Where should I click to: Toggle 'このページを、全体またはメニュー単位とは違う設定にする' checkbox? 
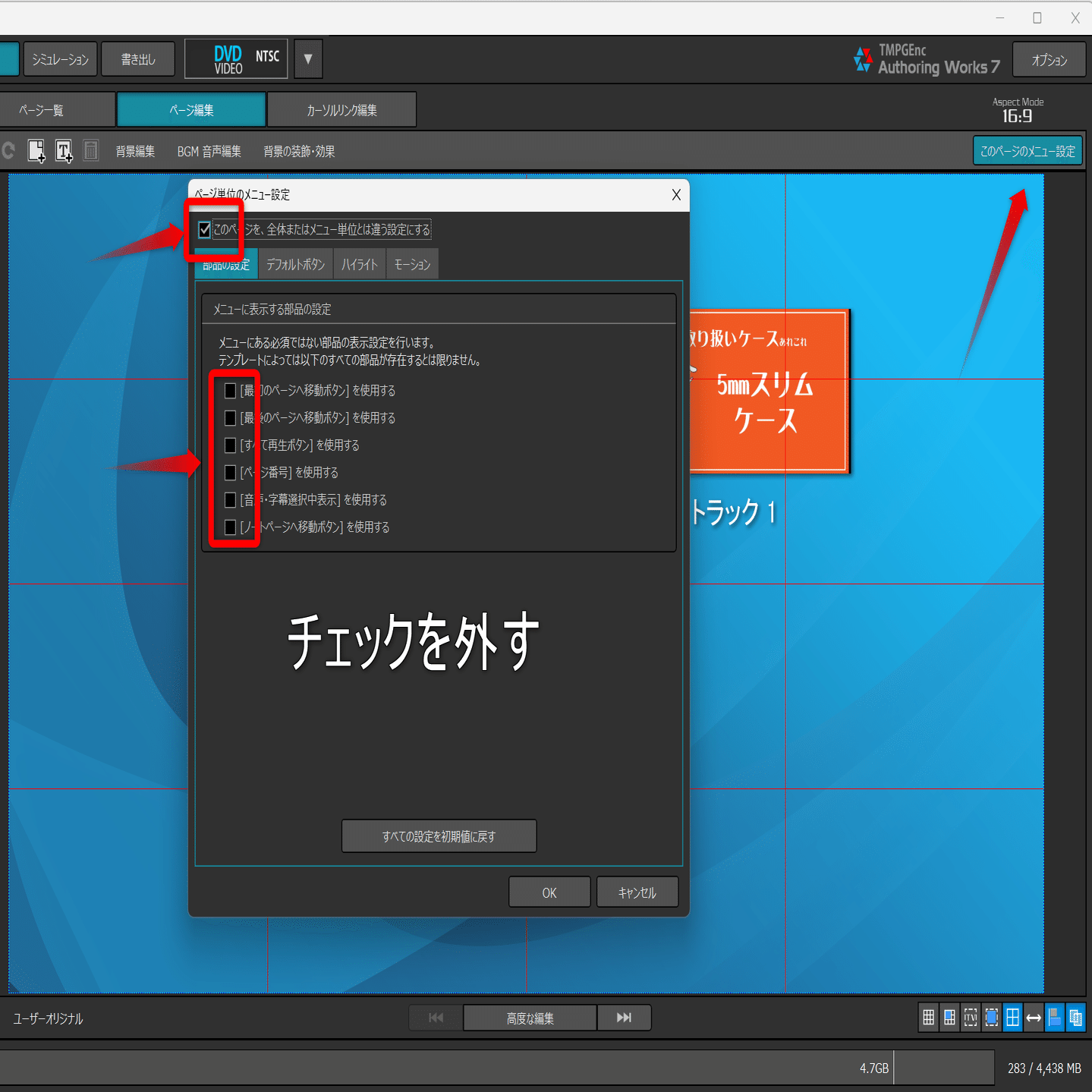click(205, 229)
